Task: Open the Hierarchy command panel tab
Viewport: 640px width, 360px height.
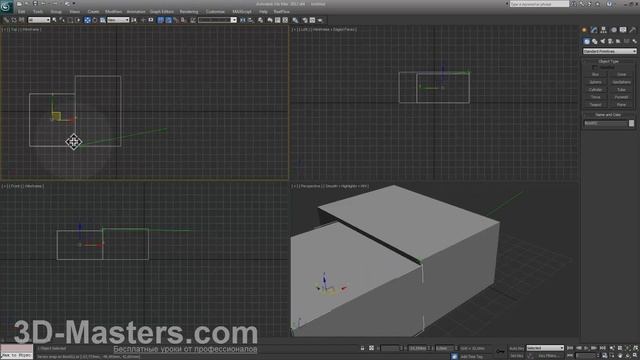Action: (604, 30)
